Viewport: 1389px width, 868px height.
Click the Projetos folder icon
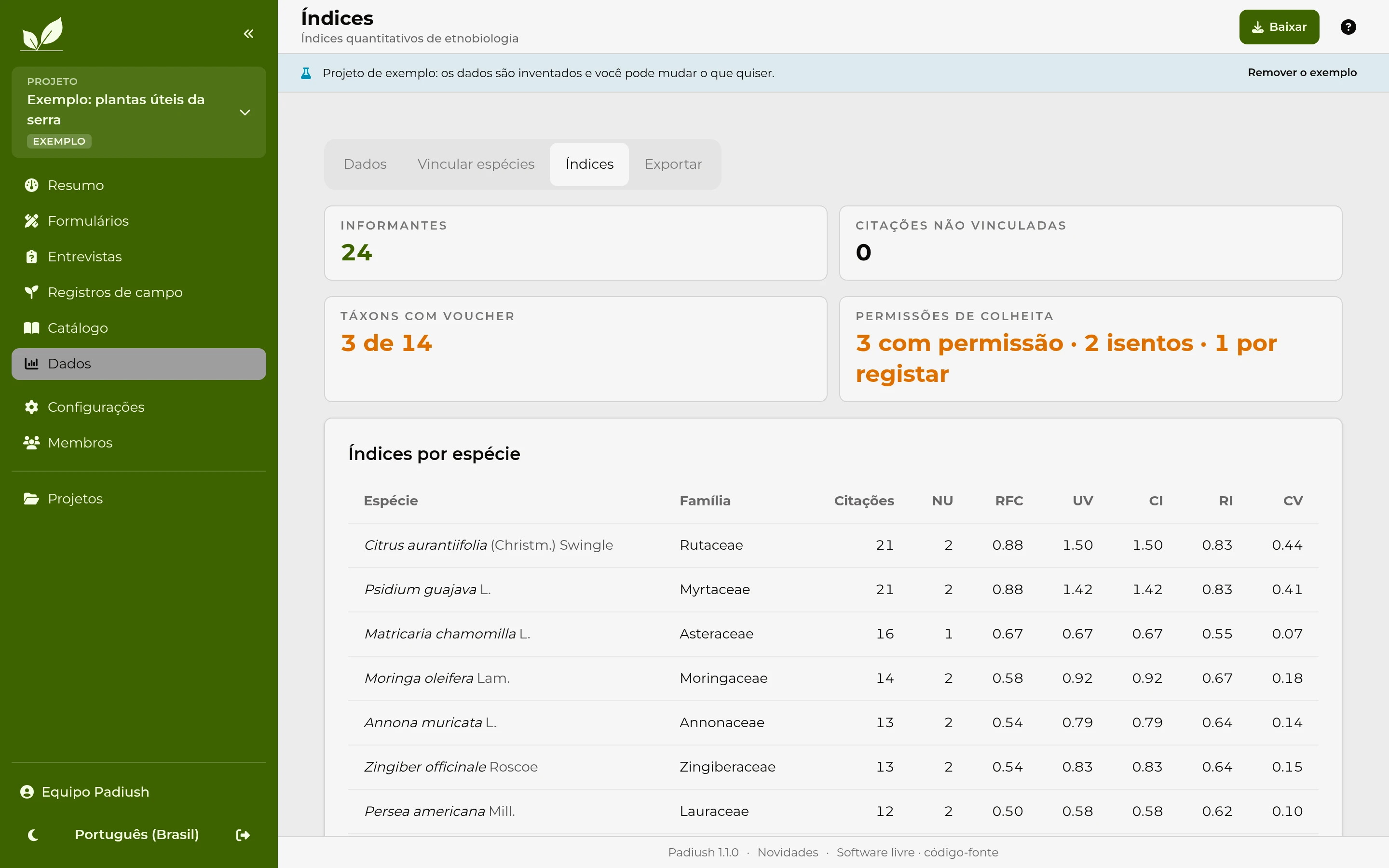pyautogui.click(x=31, y=498)
